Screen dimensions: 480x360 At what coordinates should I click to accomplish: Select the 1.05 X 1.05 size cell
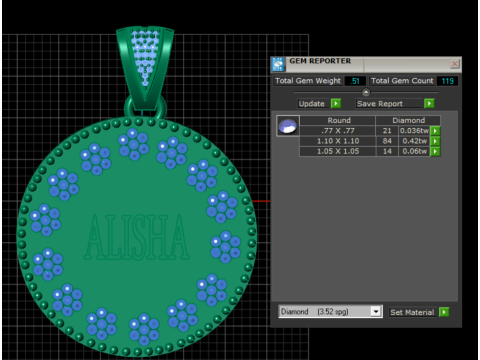pos(338,151)
